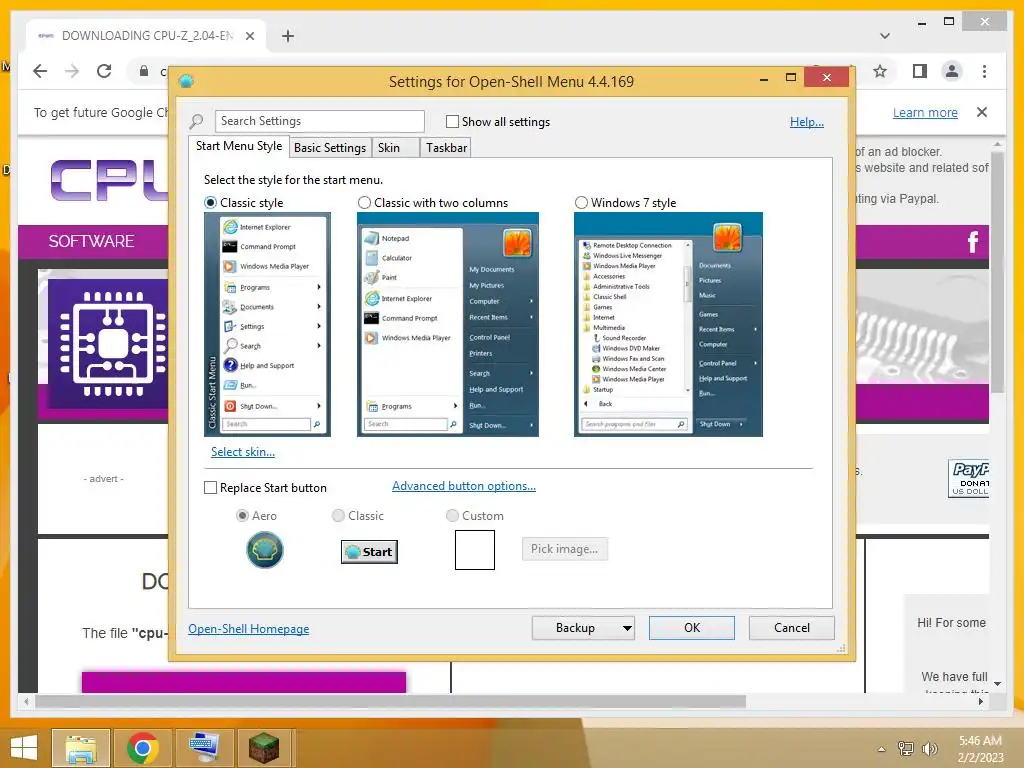Click the PayPal donate image on webpage

point(968,479)
